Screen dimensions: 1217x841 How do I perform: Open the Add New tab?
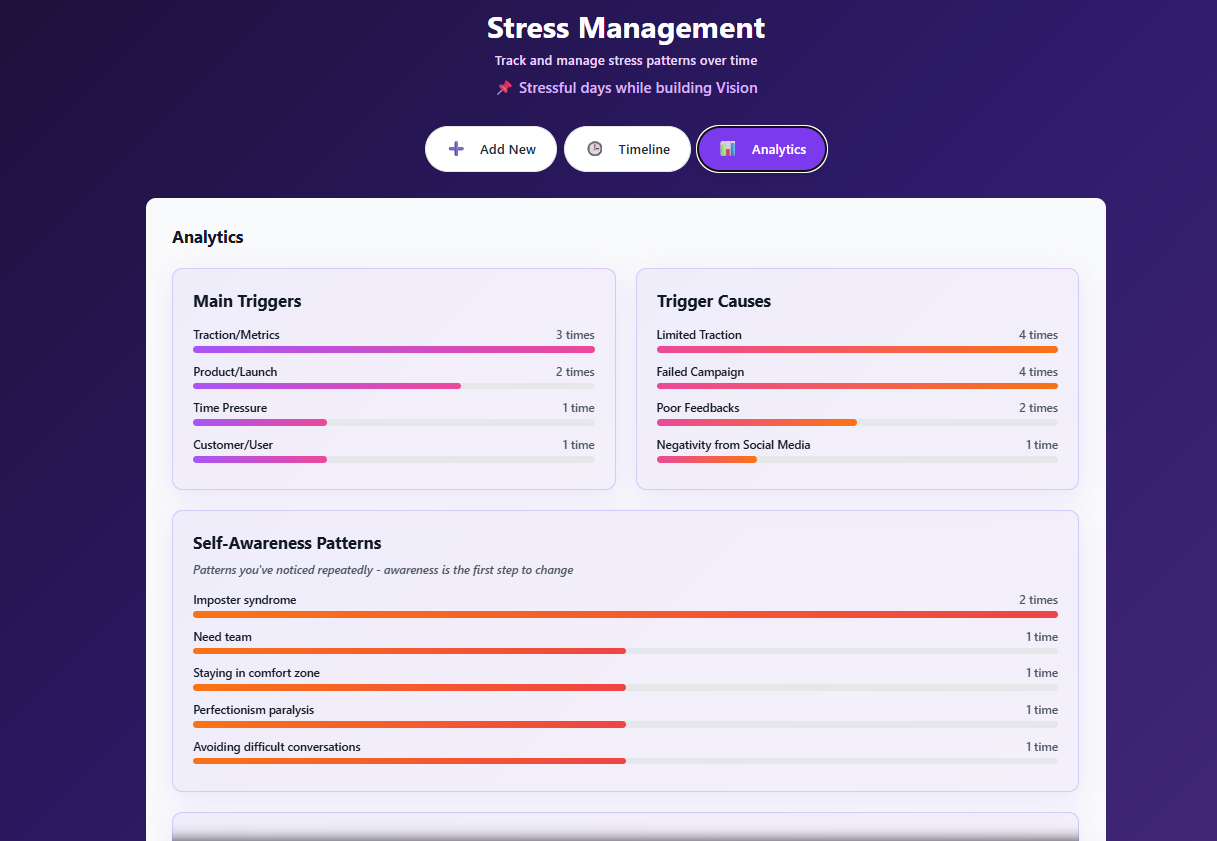pos(491,149)
